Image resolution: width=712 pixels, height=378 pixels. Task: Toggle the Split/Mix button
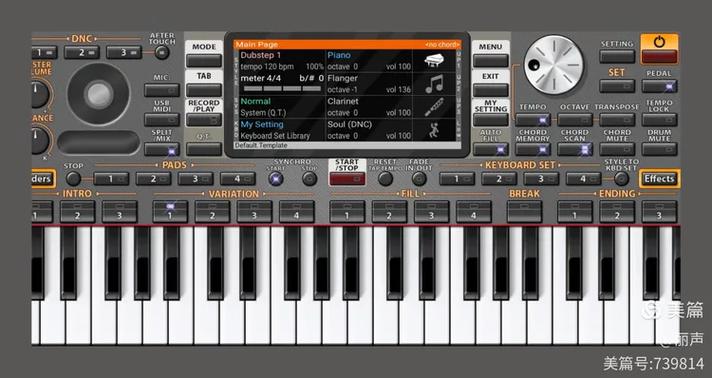pos(162,149)
